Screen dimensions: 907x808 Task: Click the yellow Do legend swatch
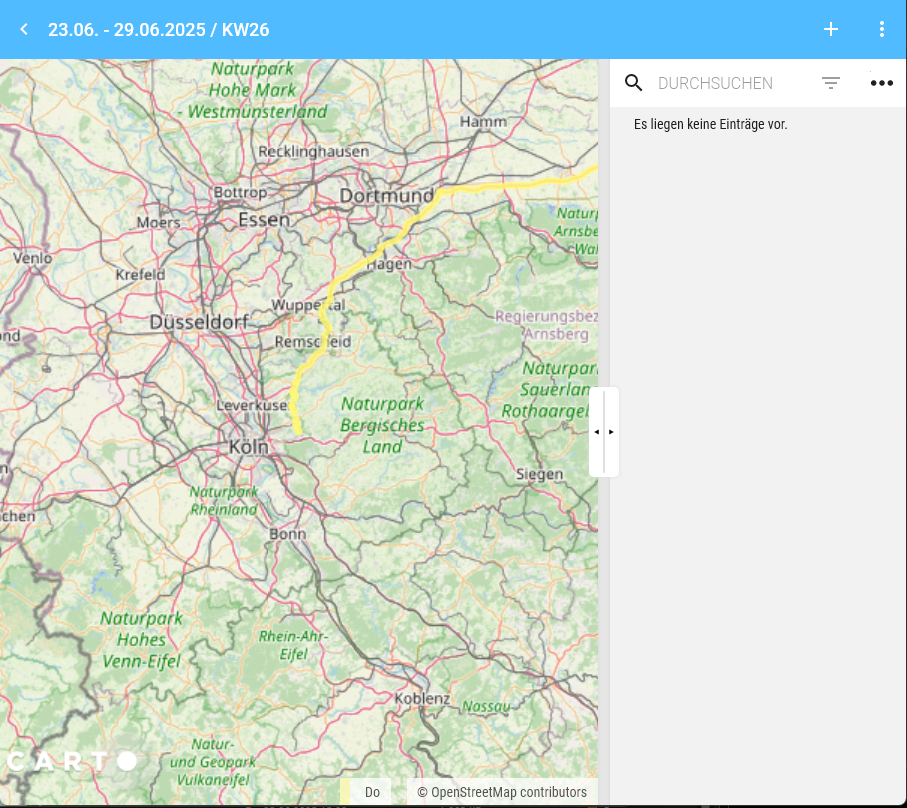345,792
